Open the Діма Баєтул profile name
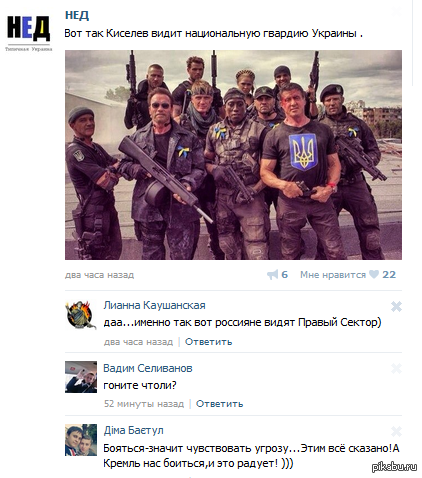This screenshot has width=422, height=478. click(134, 430)
